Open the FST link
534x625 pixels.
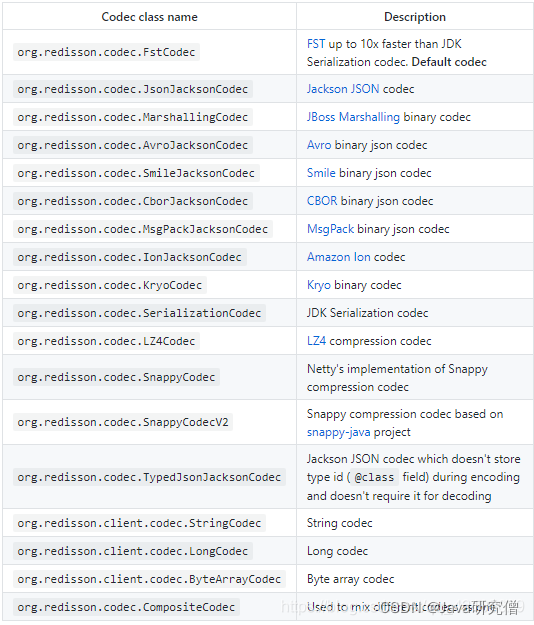(316, 44)
